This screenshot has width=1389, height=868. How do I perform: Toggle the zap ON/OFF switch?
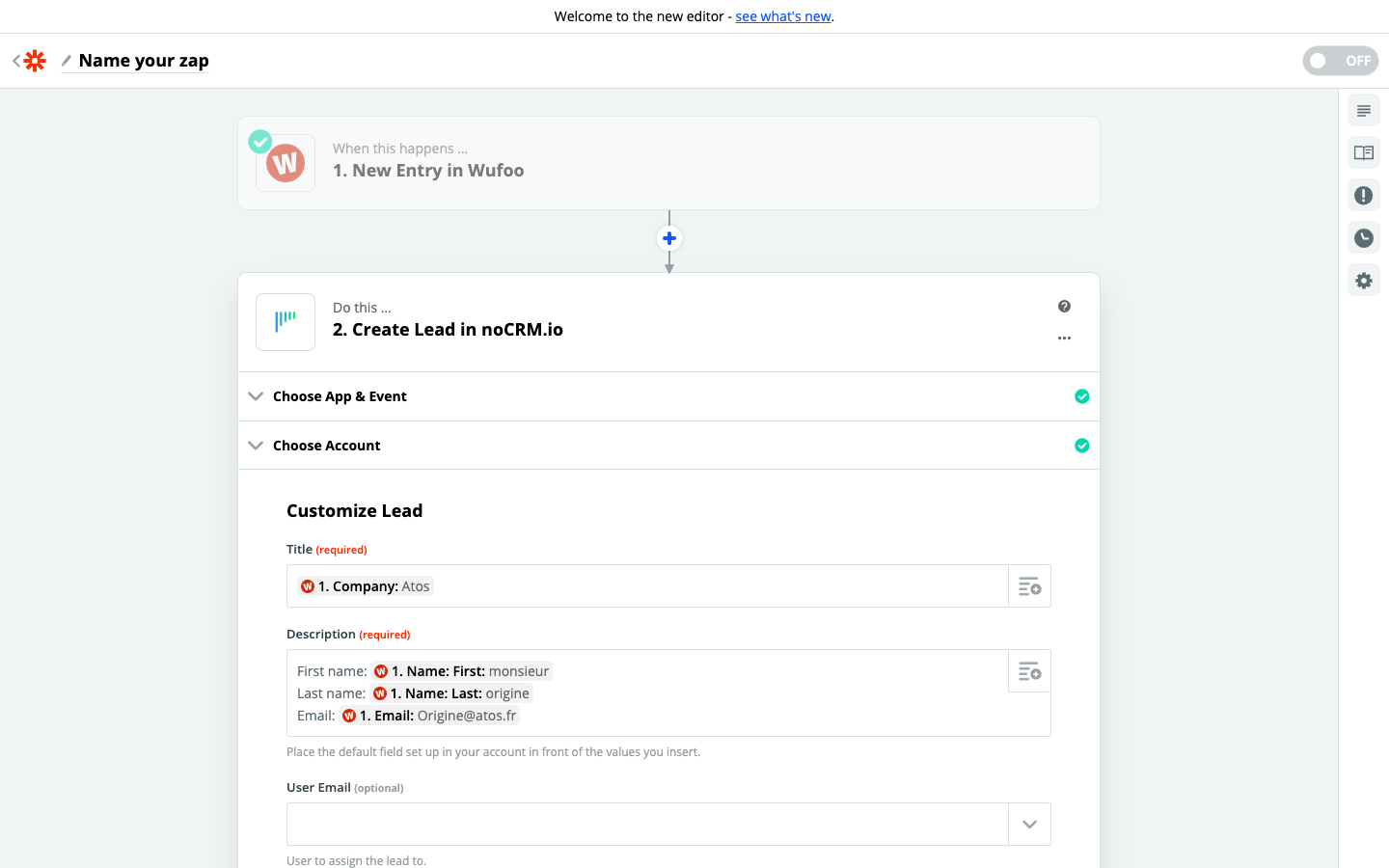point(1339,61)
